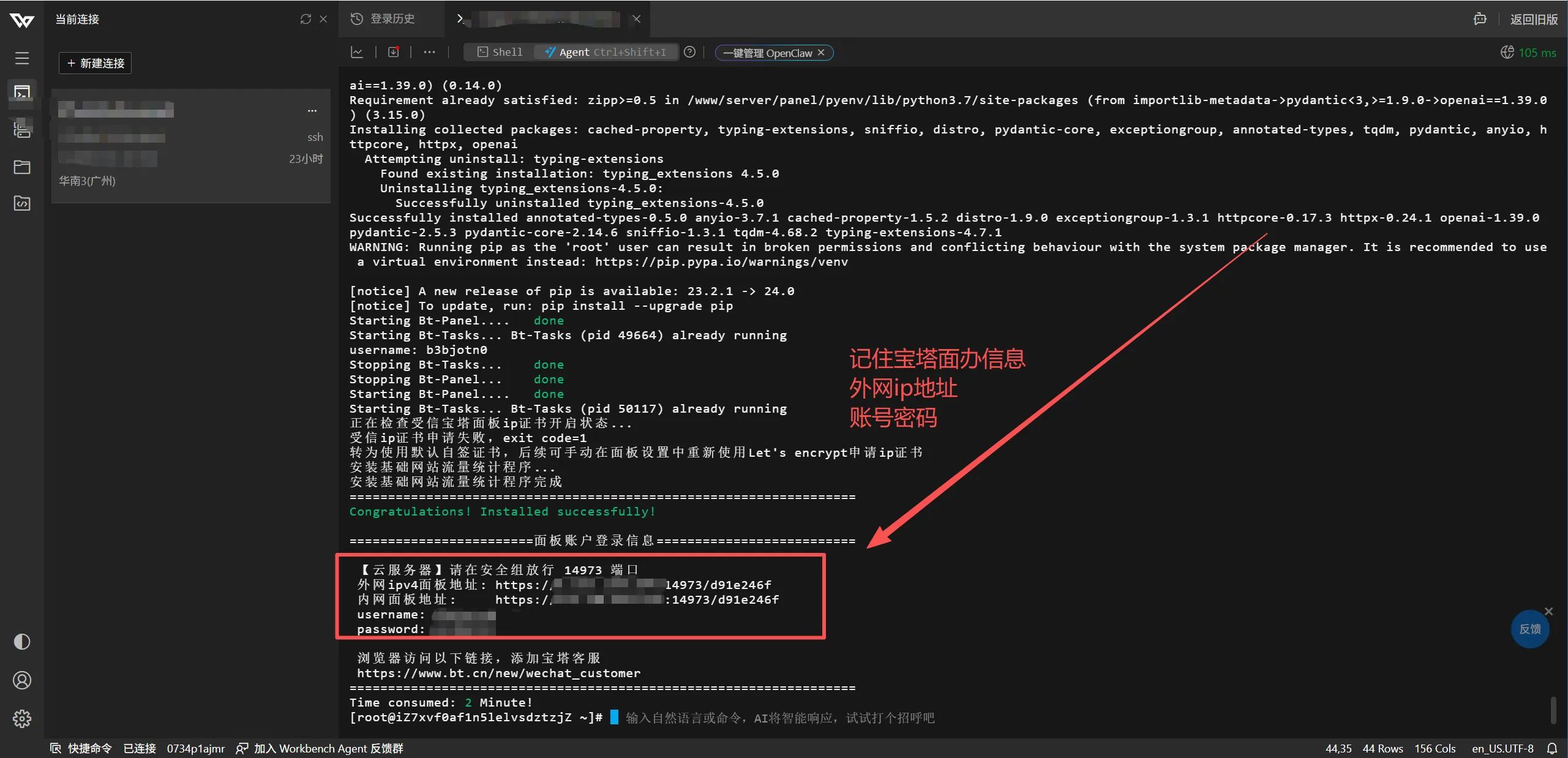The image size is (1568, 758).
Task: Click the pip.pypa.io warnings URL
Action: point(721,261)
